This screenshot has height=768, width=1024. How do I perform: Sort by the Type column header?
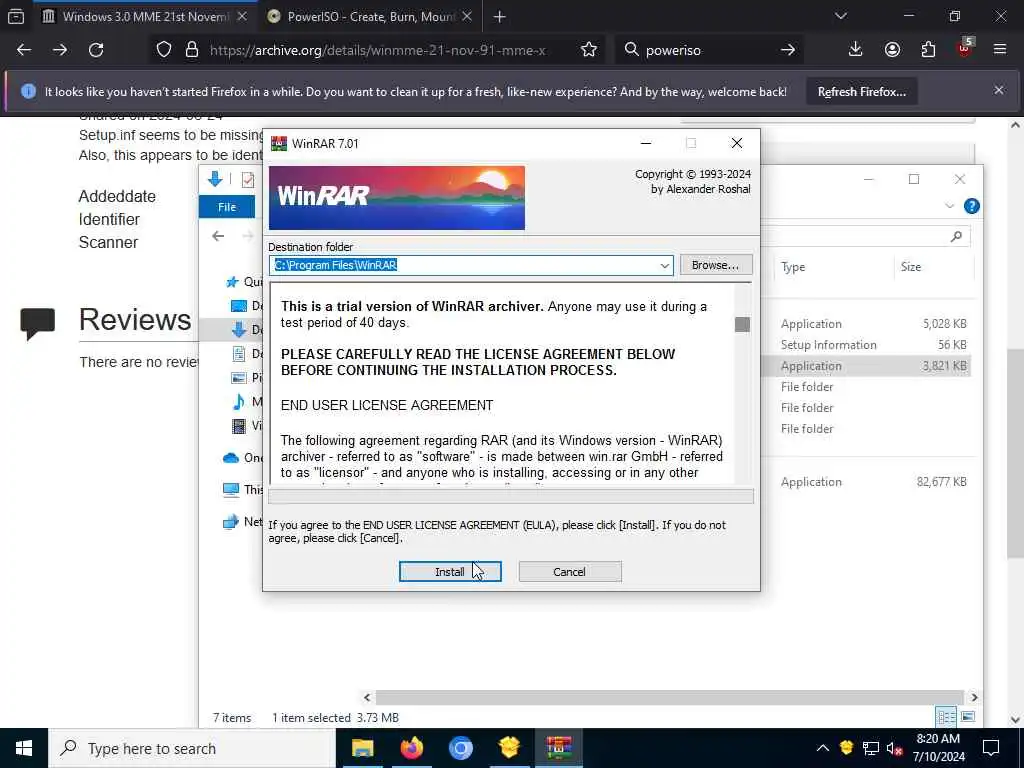coord(793,267)
